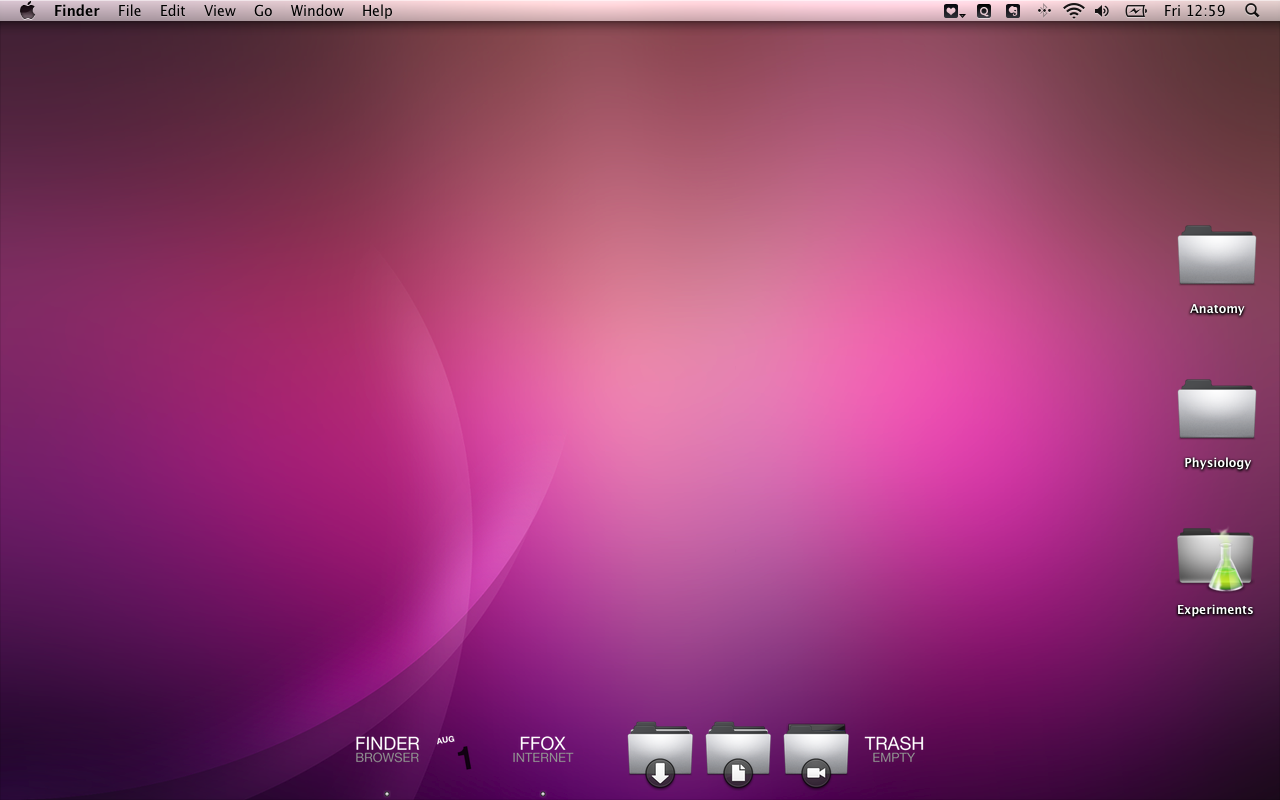
Task: Click the battery charging icon
Action: click(1136, 11)
